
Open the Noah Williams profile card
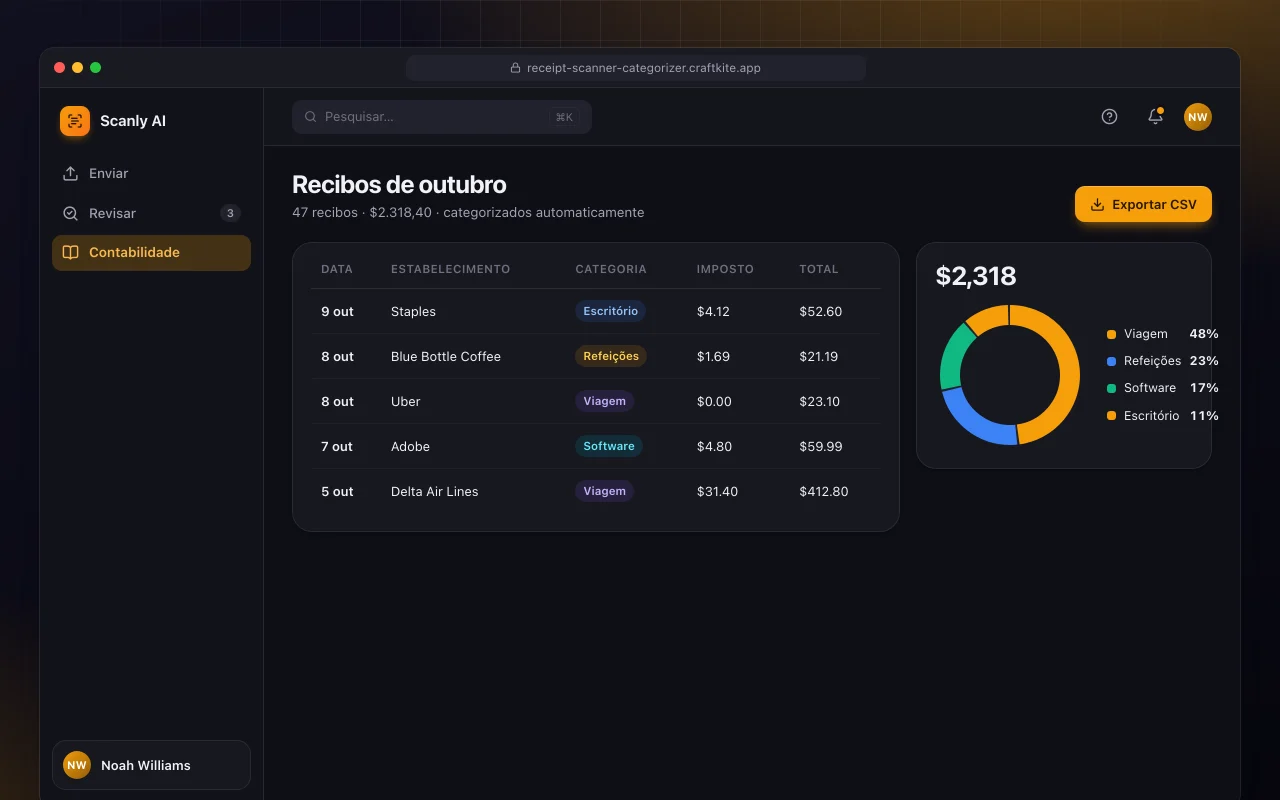tap(151, 765)
